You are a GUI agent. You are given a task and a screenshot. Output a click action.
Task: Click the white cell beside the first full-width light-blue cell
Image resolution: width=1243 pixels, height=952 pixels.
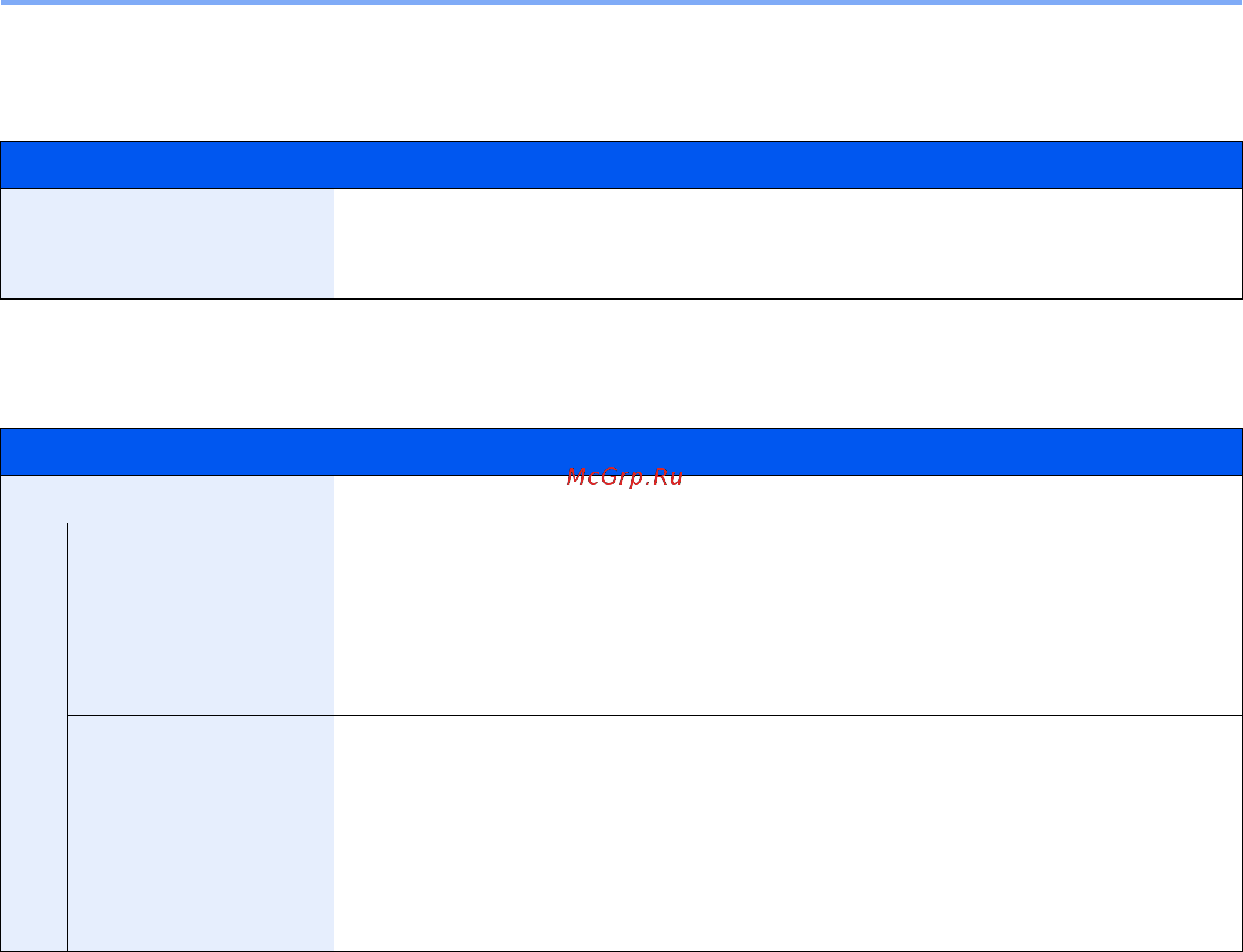[x=788, y=499]
